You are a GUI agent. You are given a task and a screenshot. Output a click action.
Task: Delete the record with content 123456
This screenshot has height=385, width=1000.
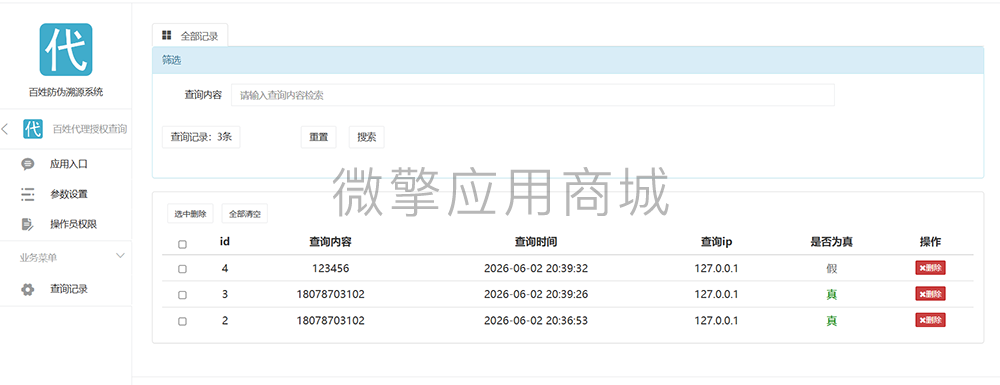click(930, 268)
